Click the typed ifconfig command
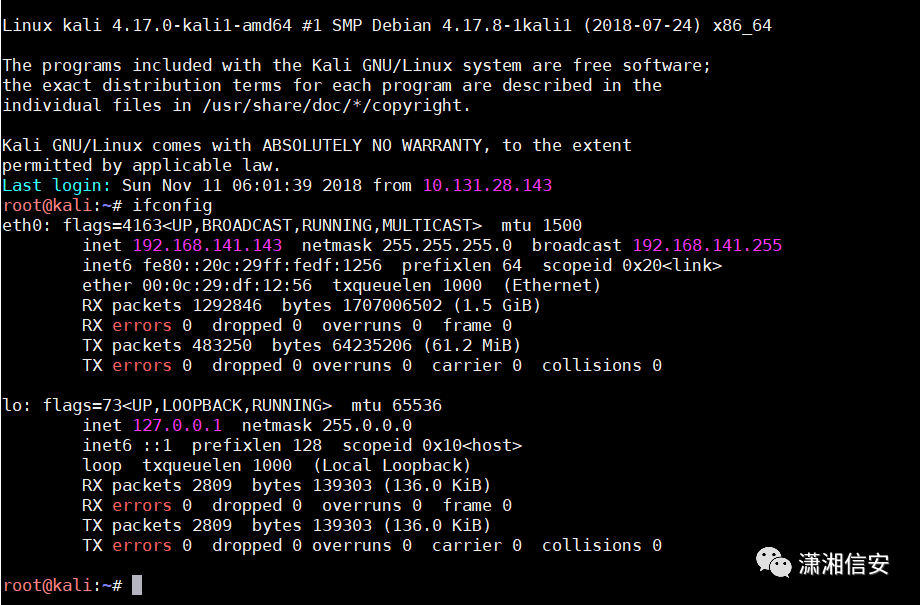The height and width of the screenshot is (605, 920). coord(172,205)
